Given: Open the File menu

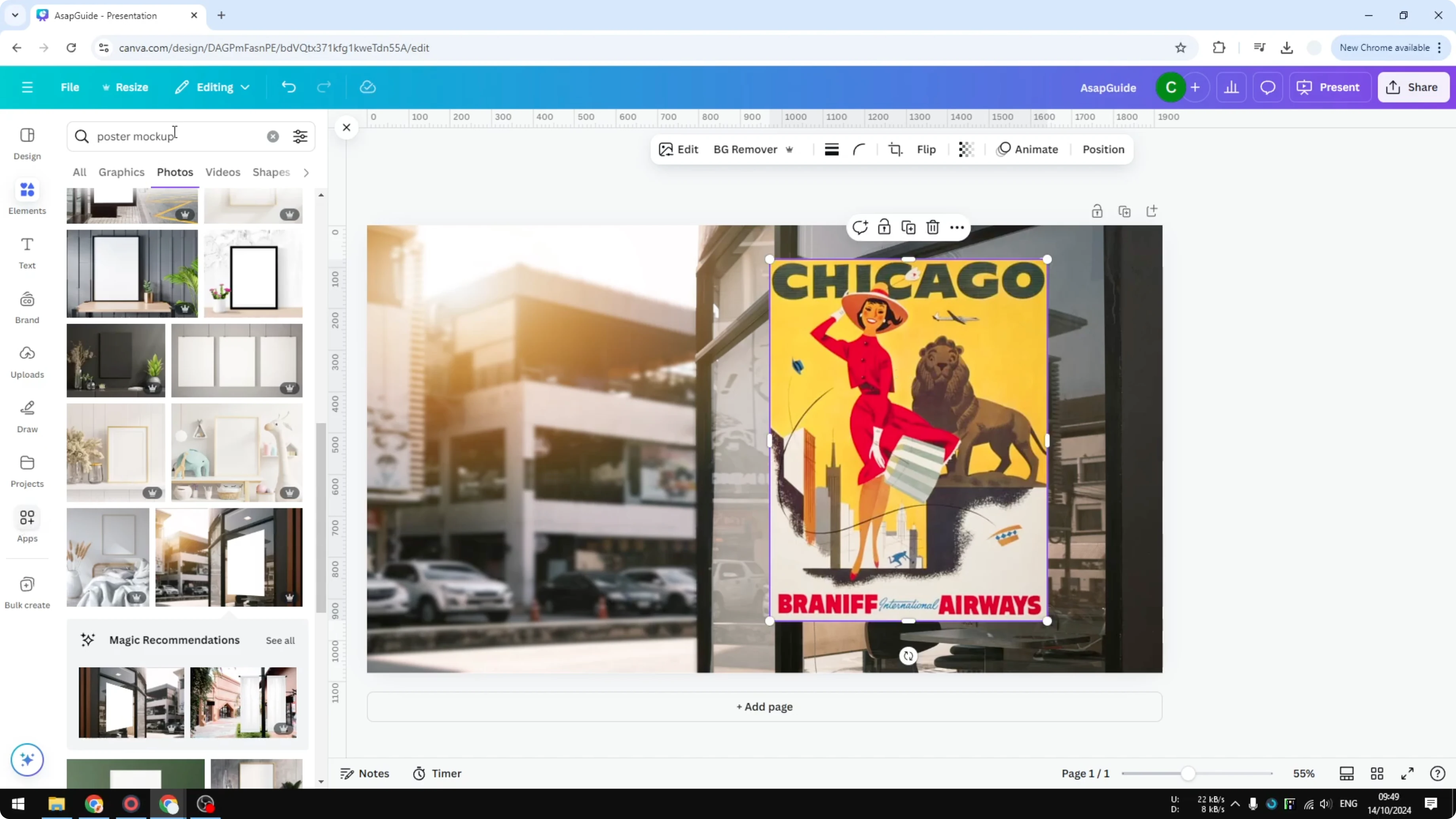Looking at the screenshot, I should coord(70,87).
